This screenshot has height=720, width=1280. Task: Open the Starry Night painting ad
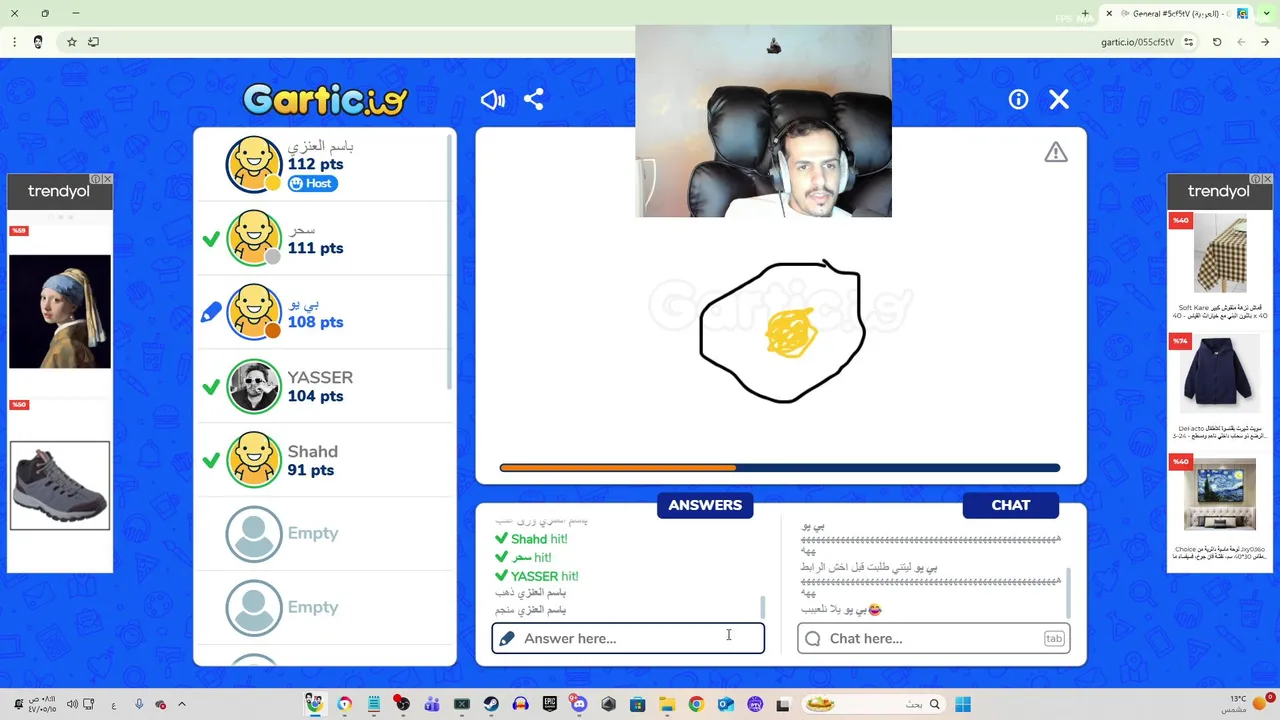point(1220,495)
